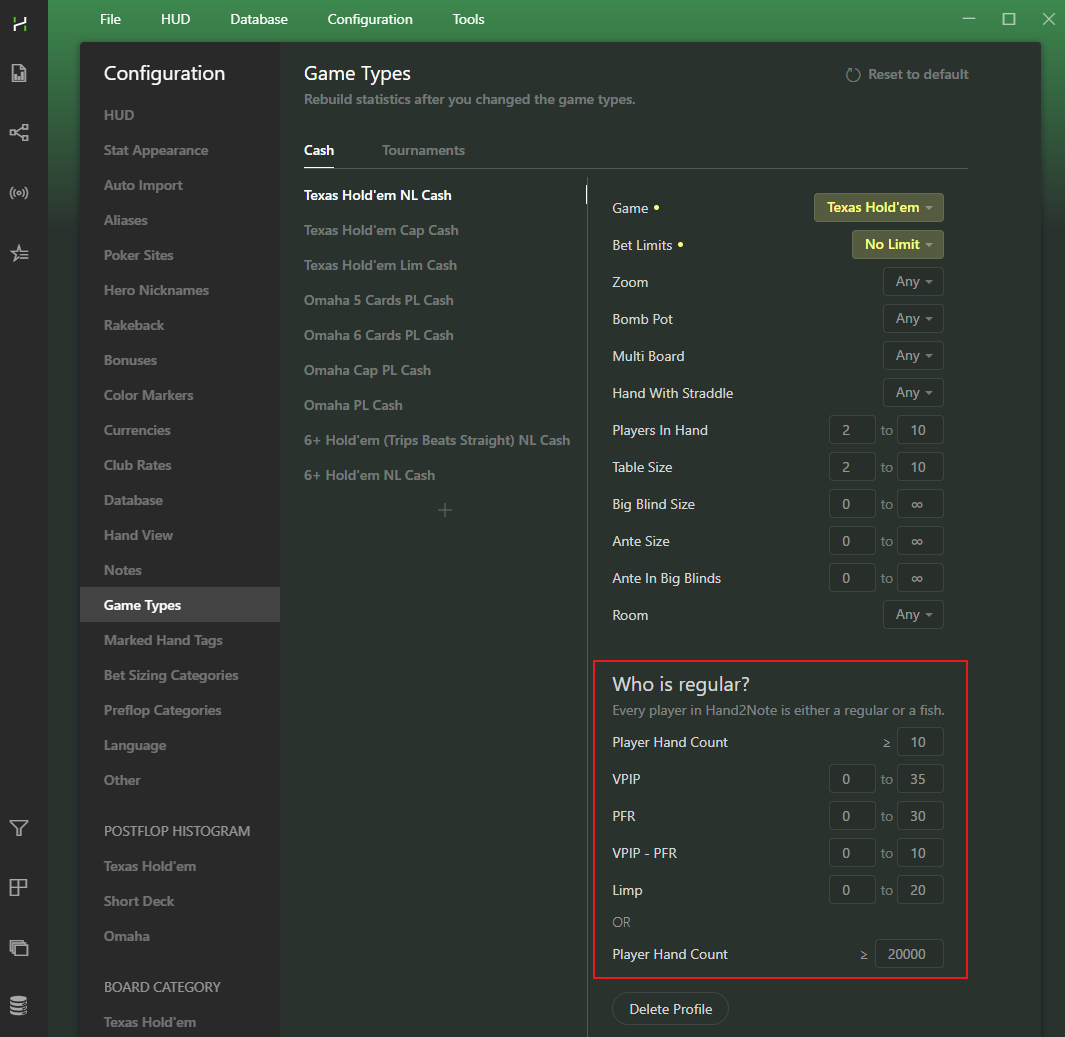Select Omaha 5 Cards PL Cash profile
The image size is (1065, 1037).
(x=378, y=300)
